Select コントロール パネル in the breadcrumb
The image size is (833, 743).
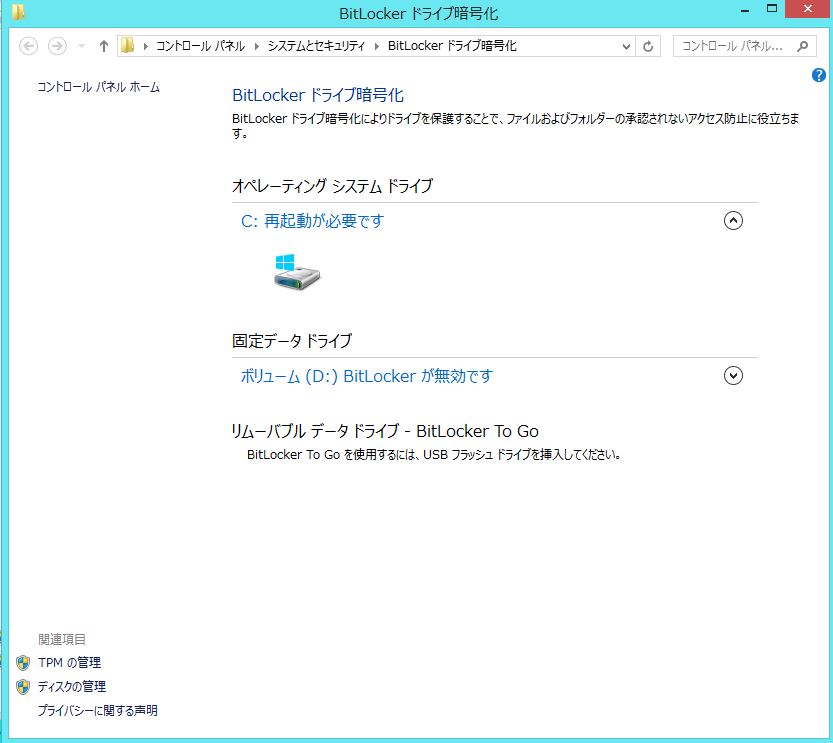200,46
